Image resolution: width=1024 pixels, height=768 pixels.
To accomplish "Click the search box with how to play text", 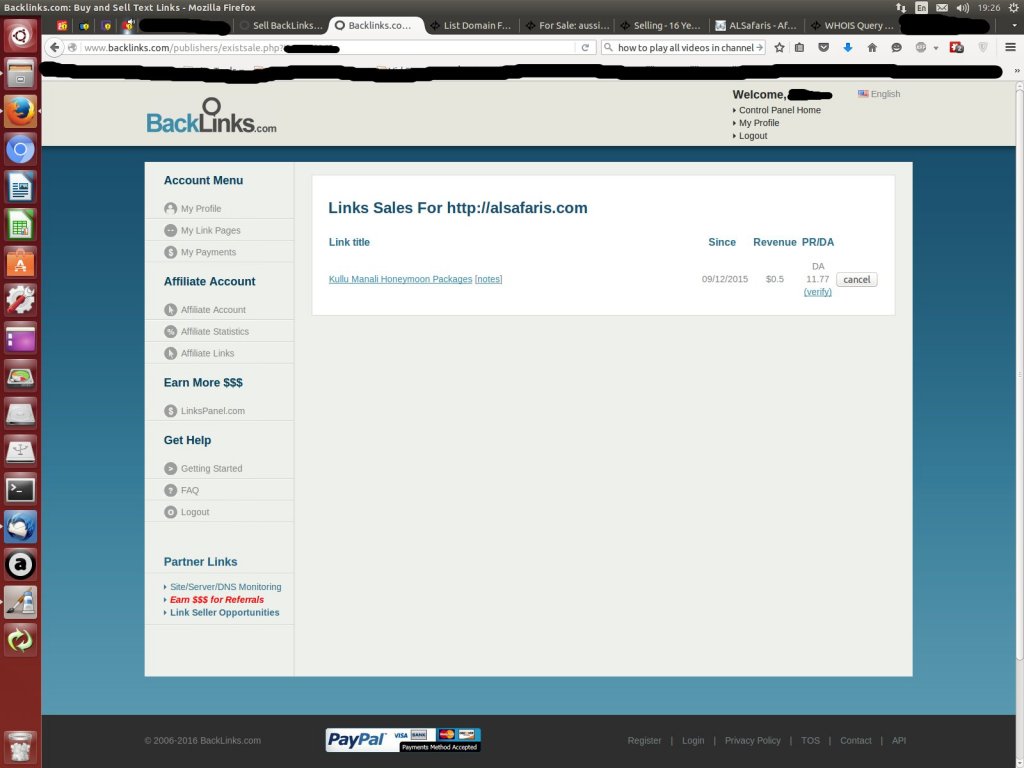I will coord(684,48).
